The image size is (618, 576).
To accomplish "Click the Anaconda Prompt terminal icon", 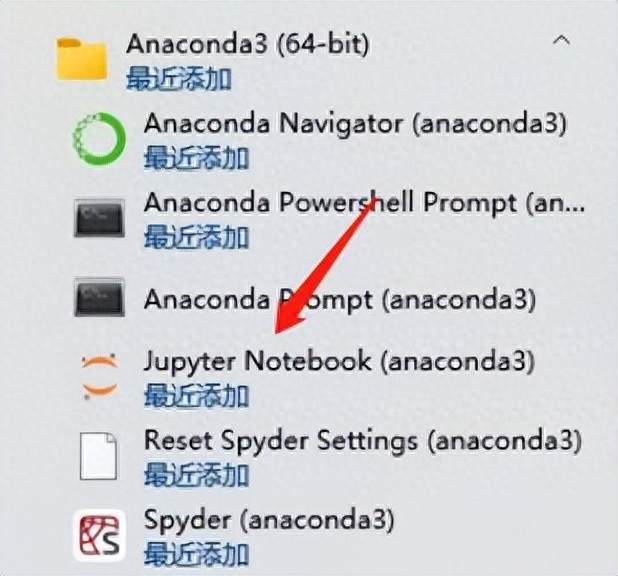I will [x=99, y=297].
